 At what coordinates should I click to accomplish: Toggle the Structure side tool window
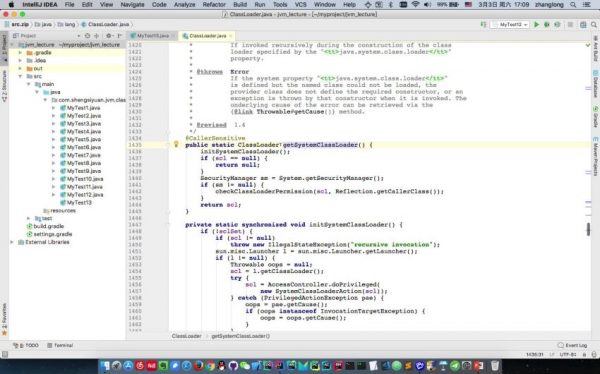coord(4,86)
